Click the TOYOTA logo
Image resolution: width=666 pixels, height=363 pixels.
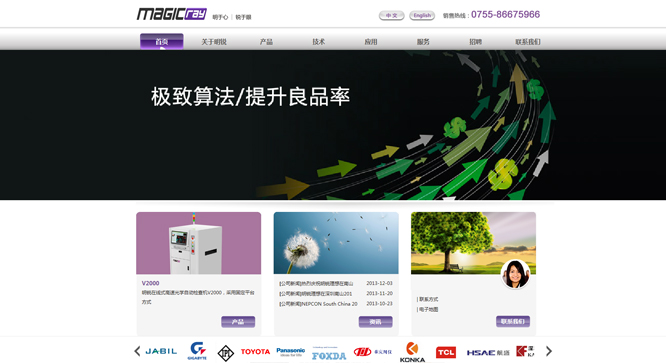[255, 352]
